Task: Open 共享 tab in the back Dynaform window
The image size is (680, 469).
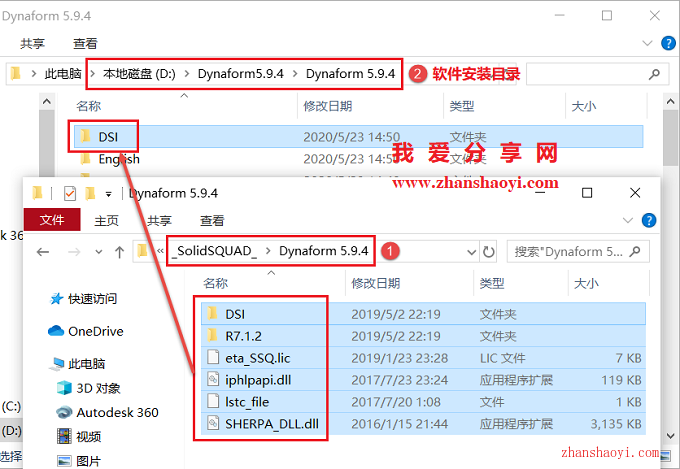Action: [33, 43]
